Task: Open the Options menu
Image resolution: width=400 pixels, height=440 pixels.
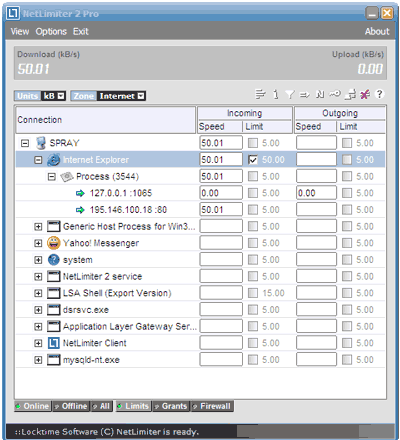Action: (x=51, y=31)
